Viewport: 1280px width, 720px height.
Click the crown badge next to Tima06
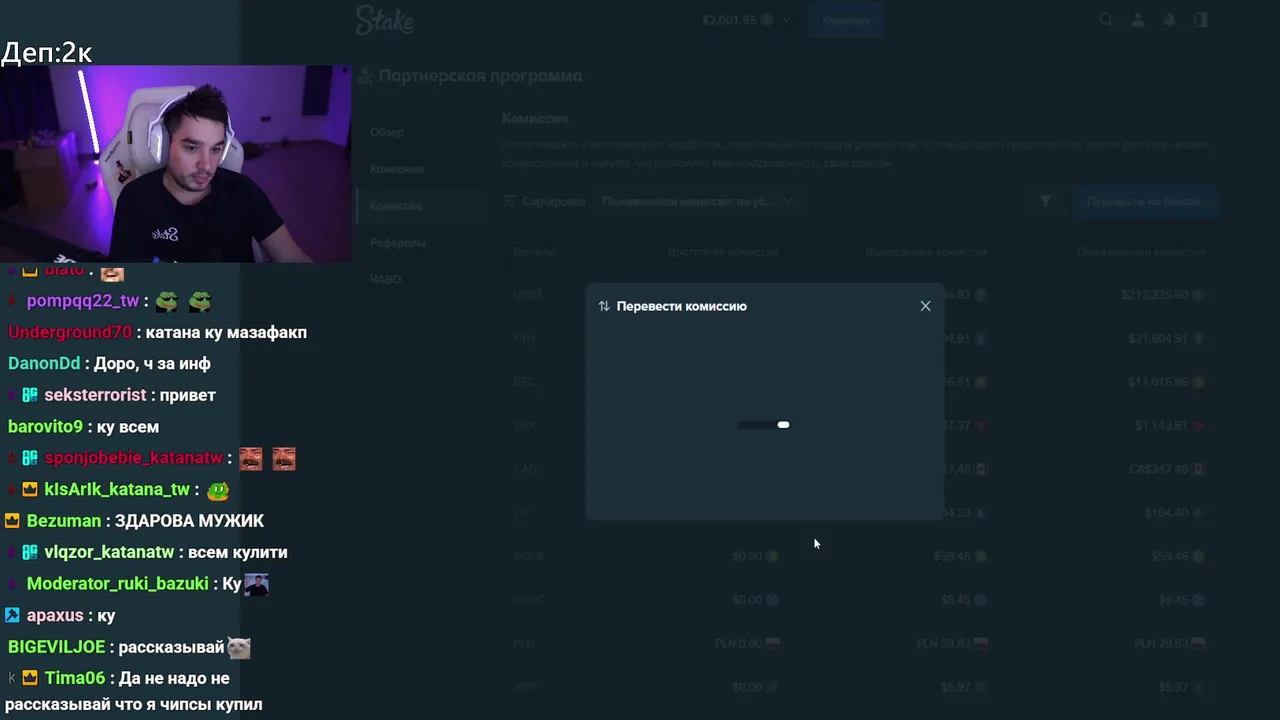[30, 678]
